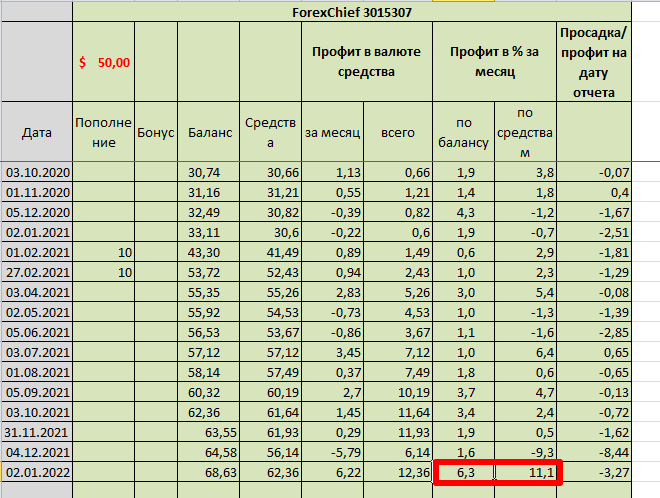Click the 'по средствам' subheader cell
The width and height of the screenshot is (660, 498).
click(x=525, y=132)
